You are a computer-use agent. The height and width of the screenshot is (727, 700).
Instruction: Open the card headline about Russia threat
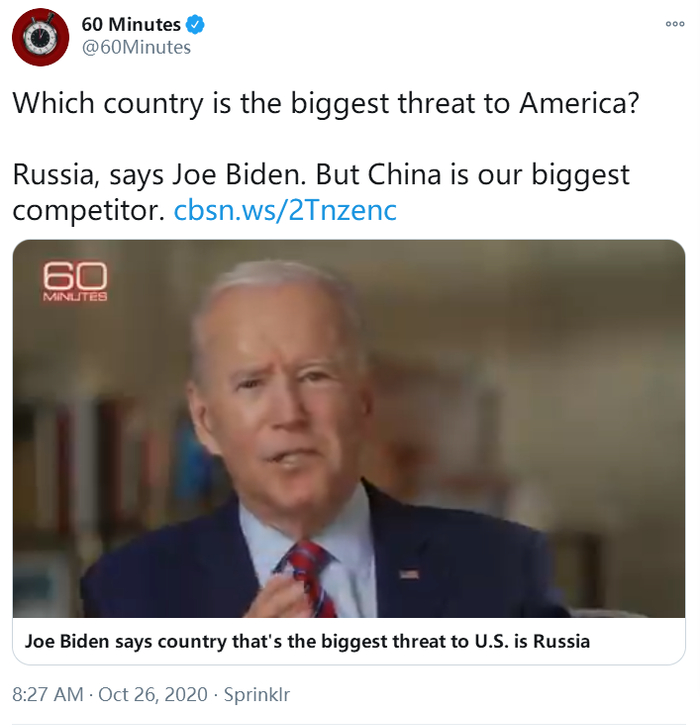click(307, 641)
